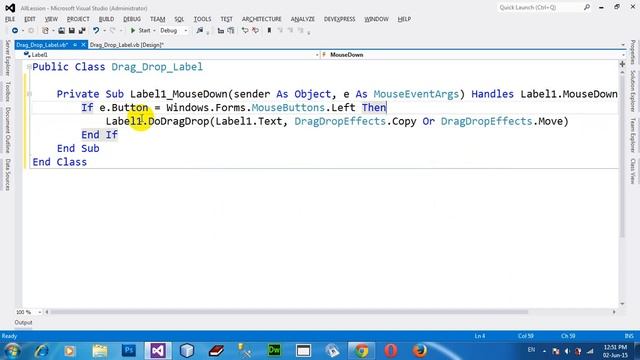Click the Save All toolbar icon
Image resolution: width=640 pixels, height=360 pixels.
click(82, 31)
